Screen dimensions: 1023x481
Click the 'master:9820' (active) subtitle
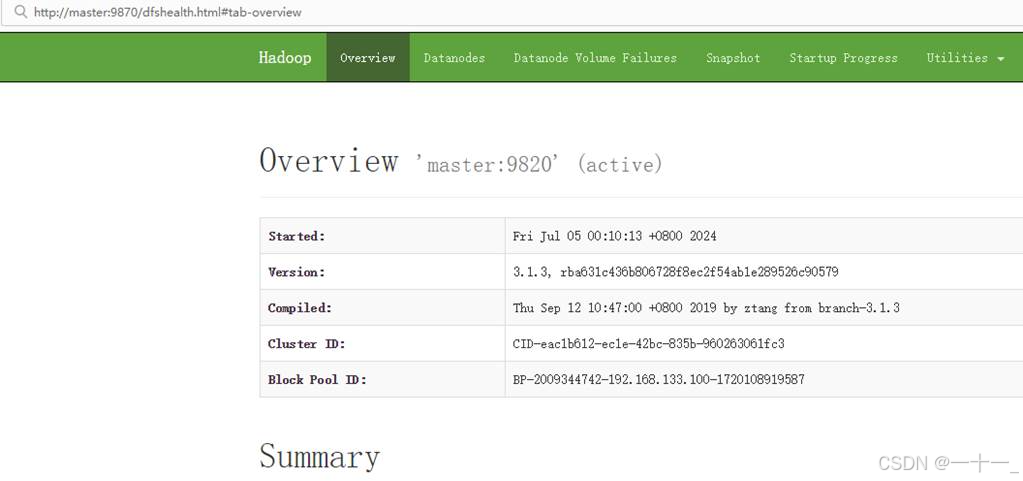point(538,164)
